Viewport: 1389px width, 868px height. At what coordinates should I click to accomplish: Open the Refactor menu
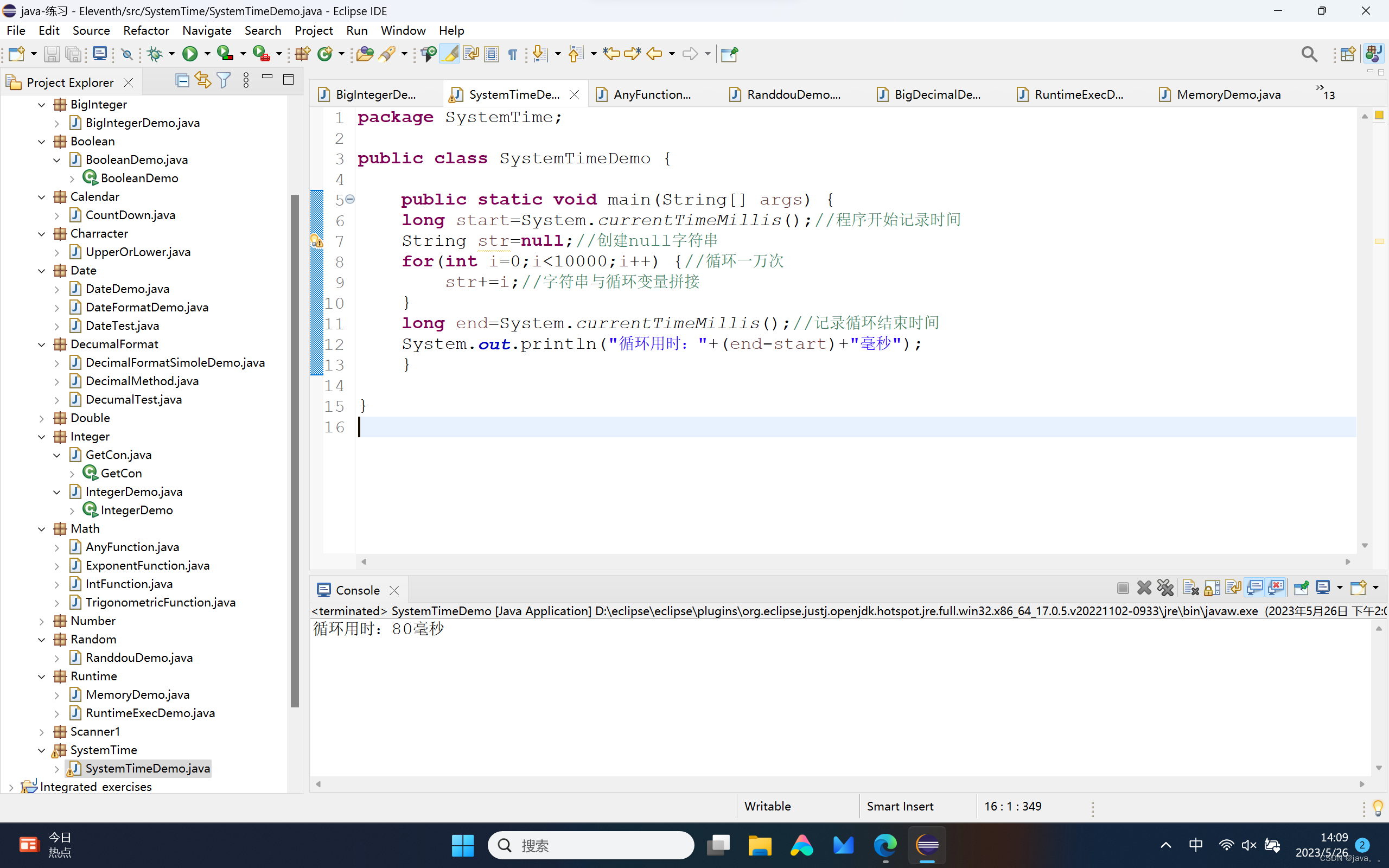[146, 30]
